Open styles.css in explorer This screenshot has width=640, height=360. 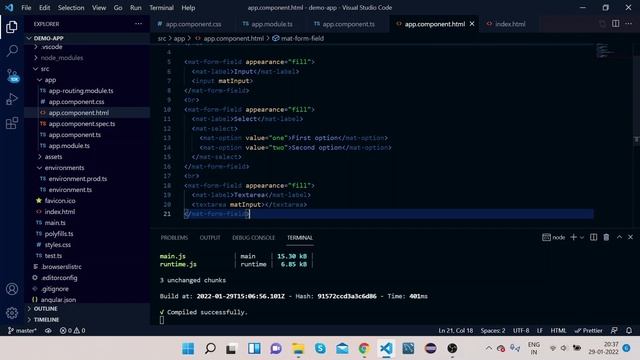click(x=87, y=245)
